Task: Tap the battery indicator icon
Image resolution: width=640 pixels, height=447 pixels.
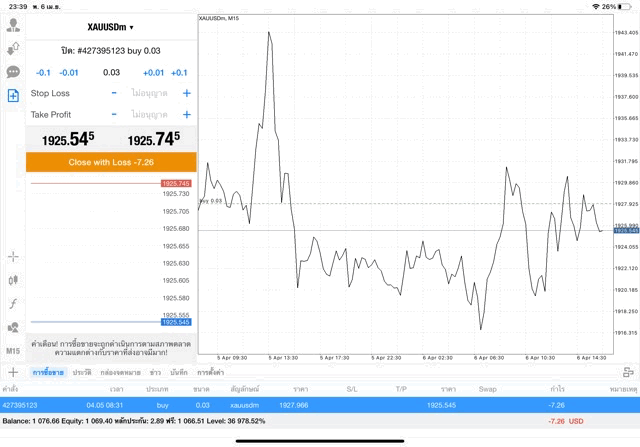Action: click(x=624, y=7)
